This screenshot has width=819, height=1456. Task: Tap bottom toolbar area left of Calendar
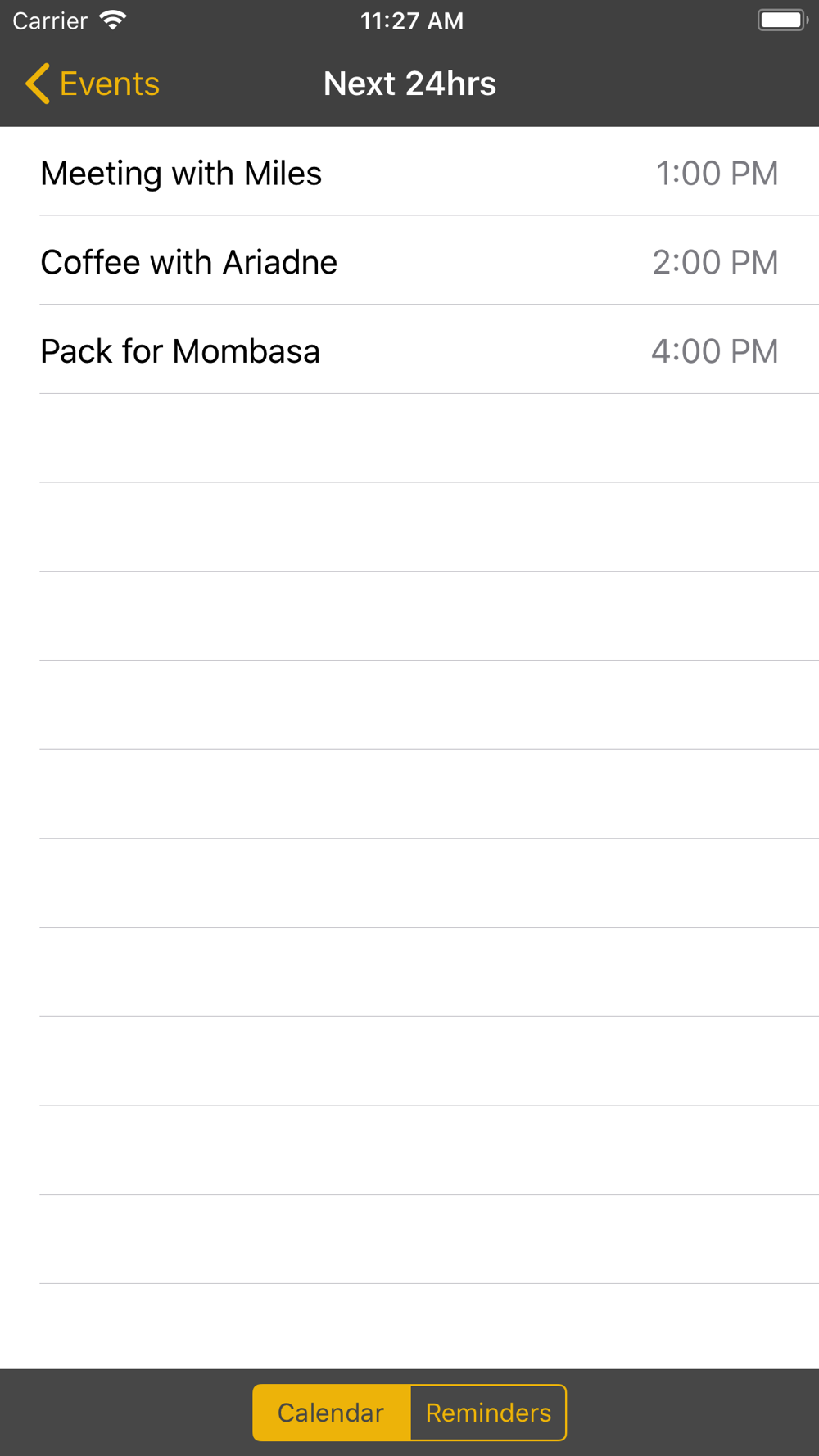123,1413
